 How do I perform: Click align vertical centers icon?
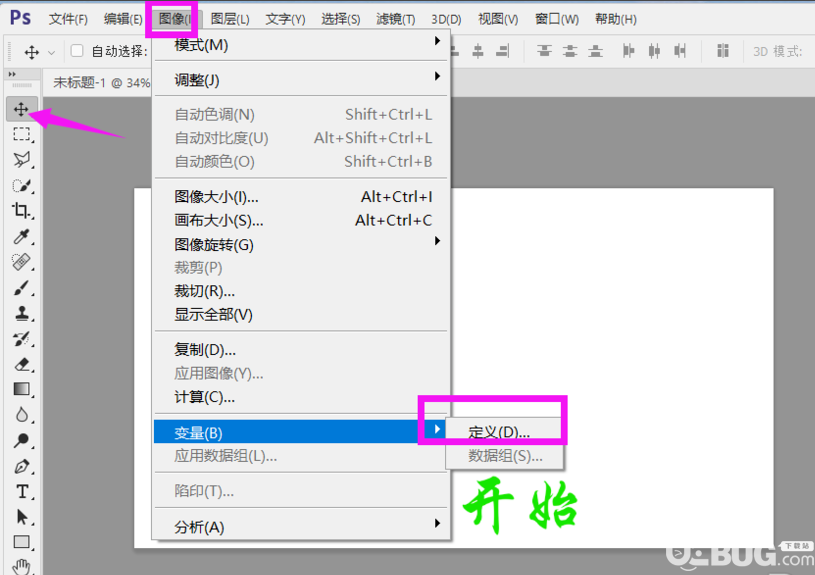tap(570, 51)
